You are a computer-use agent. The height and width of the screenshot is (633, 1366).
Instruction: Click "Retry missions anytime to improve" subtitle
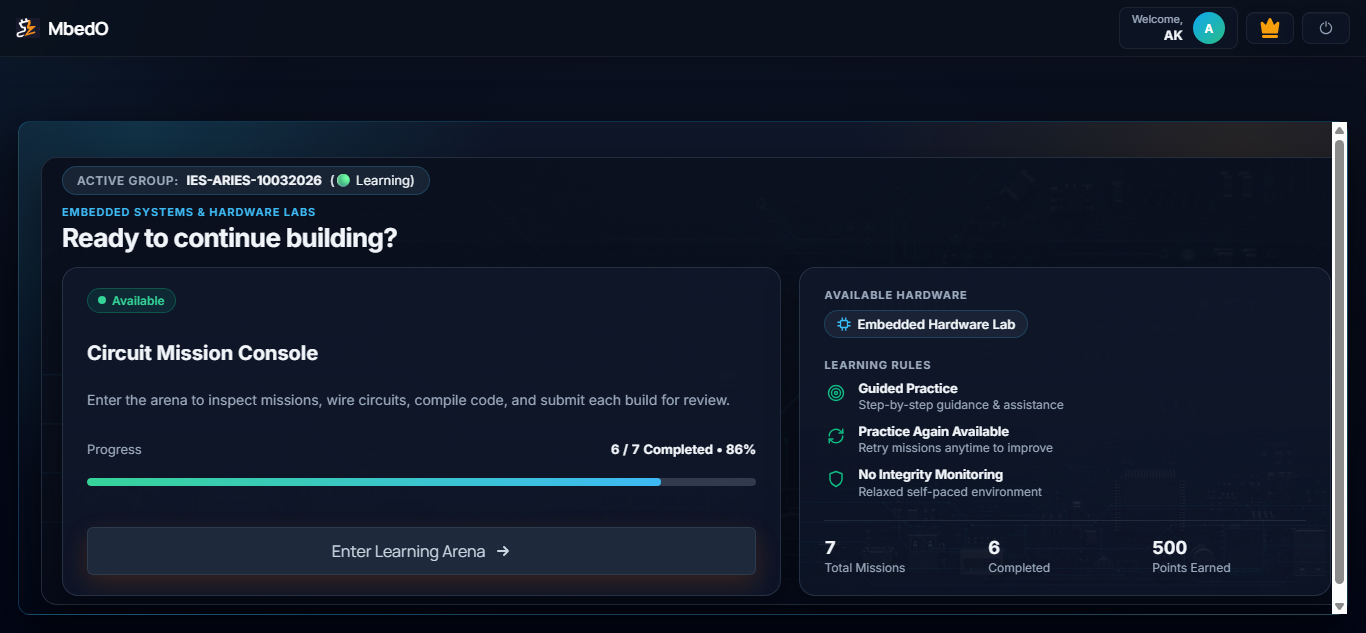tap(956, 448)
